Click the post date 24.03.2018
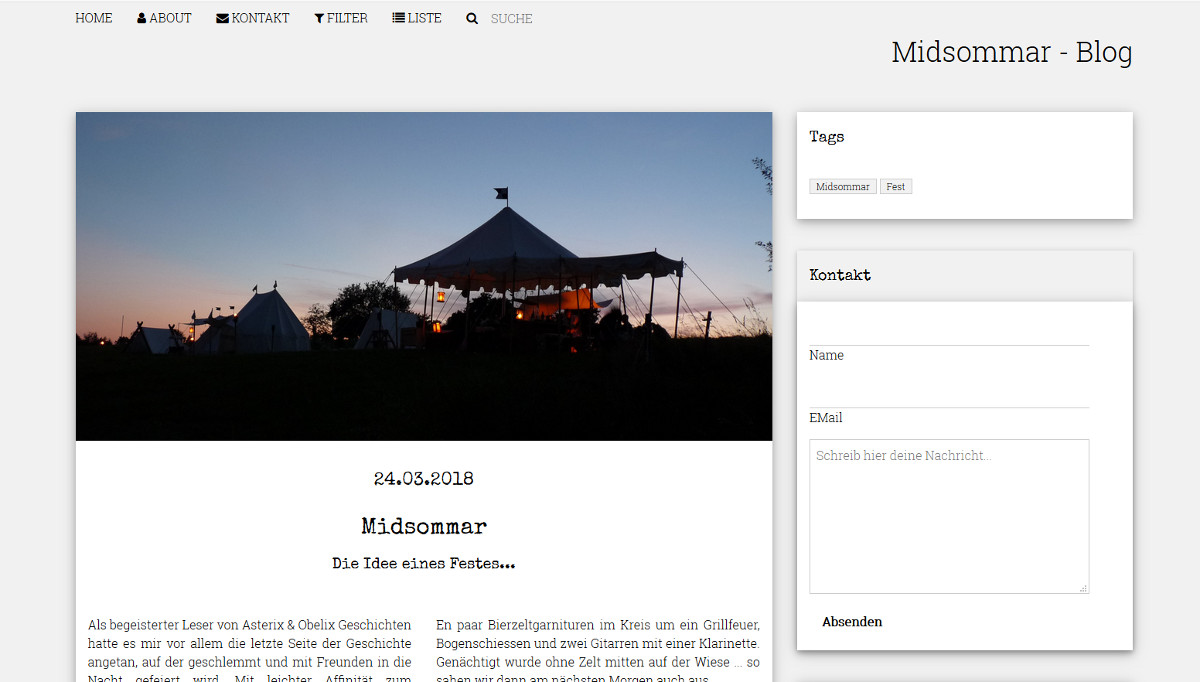The image size is (1200, 682). [424, 479]
